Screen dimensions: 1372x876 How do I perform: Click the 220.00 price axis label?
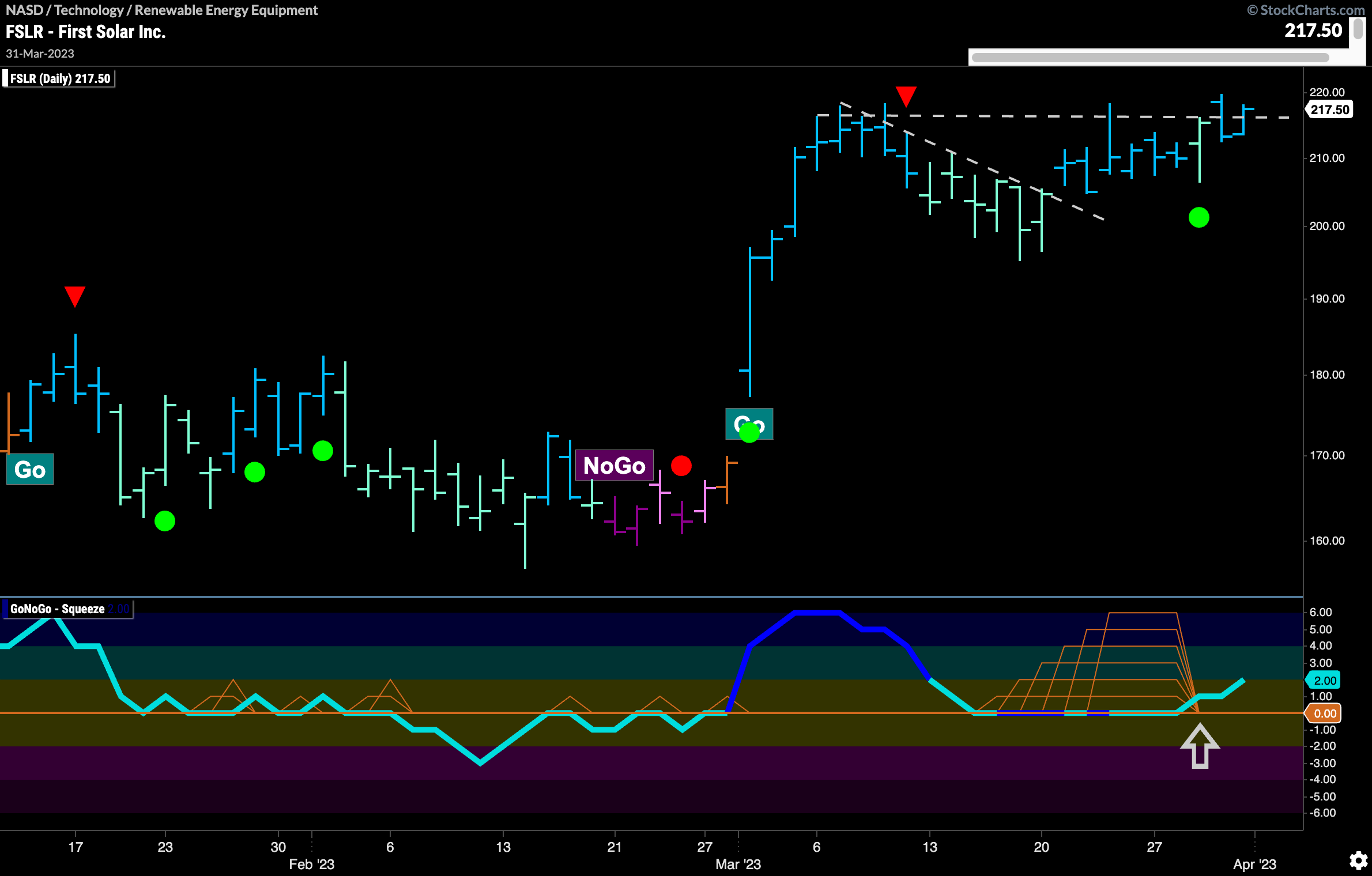click(x=1326, y=92)
